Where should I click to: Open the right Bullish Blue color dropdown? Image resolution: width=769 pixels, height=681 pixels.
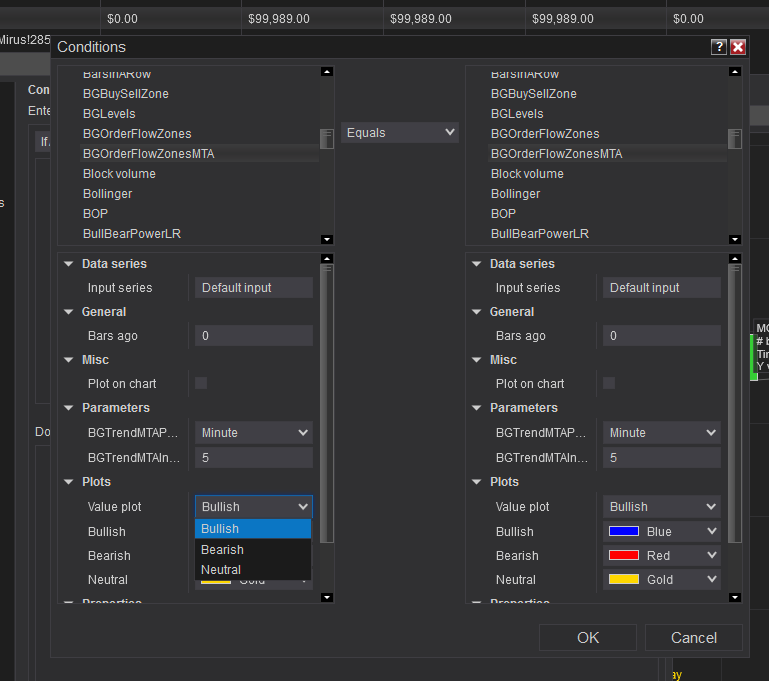[x=662, y=531]
